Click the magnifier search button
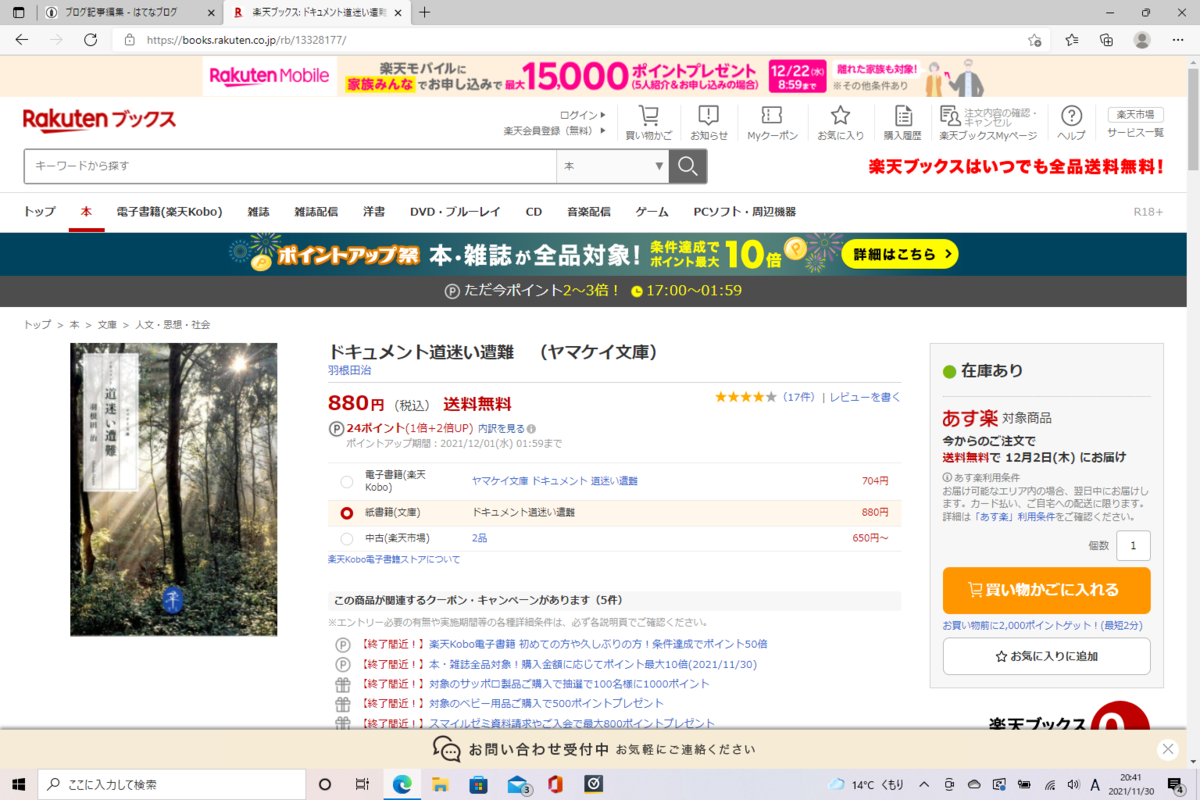1200x800 pixels. click(x=688, y=166)
